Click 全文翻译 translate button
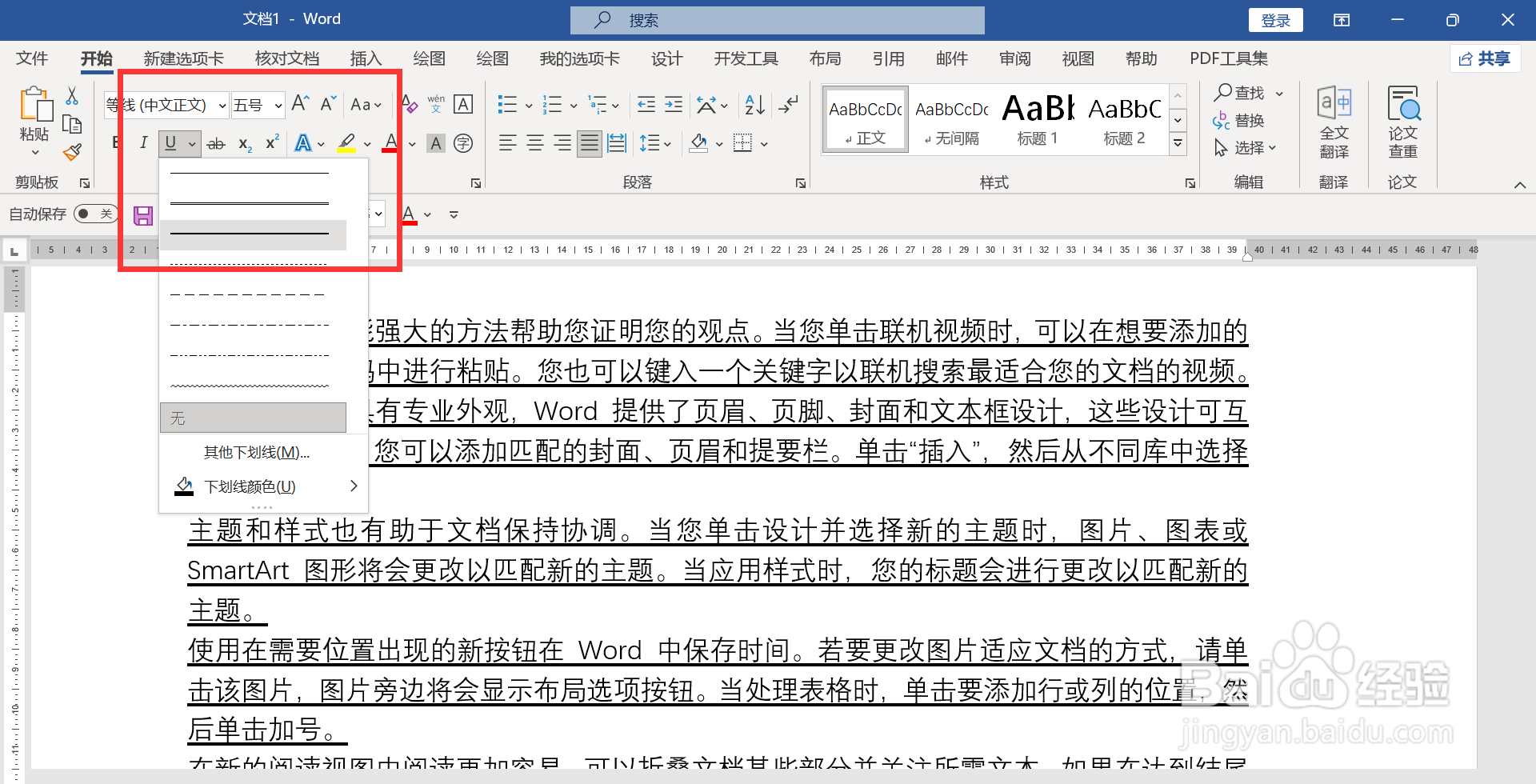 (1334, 122)
